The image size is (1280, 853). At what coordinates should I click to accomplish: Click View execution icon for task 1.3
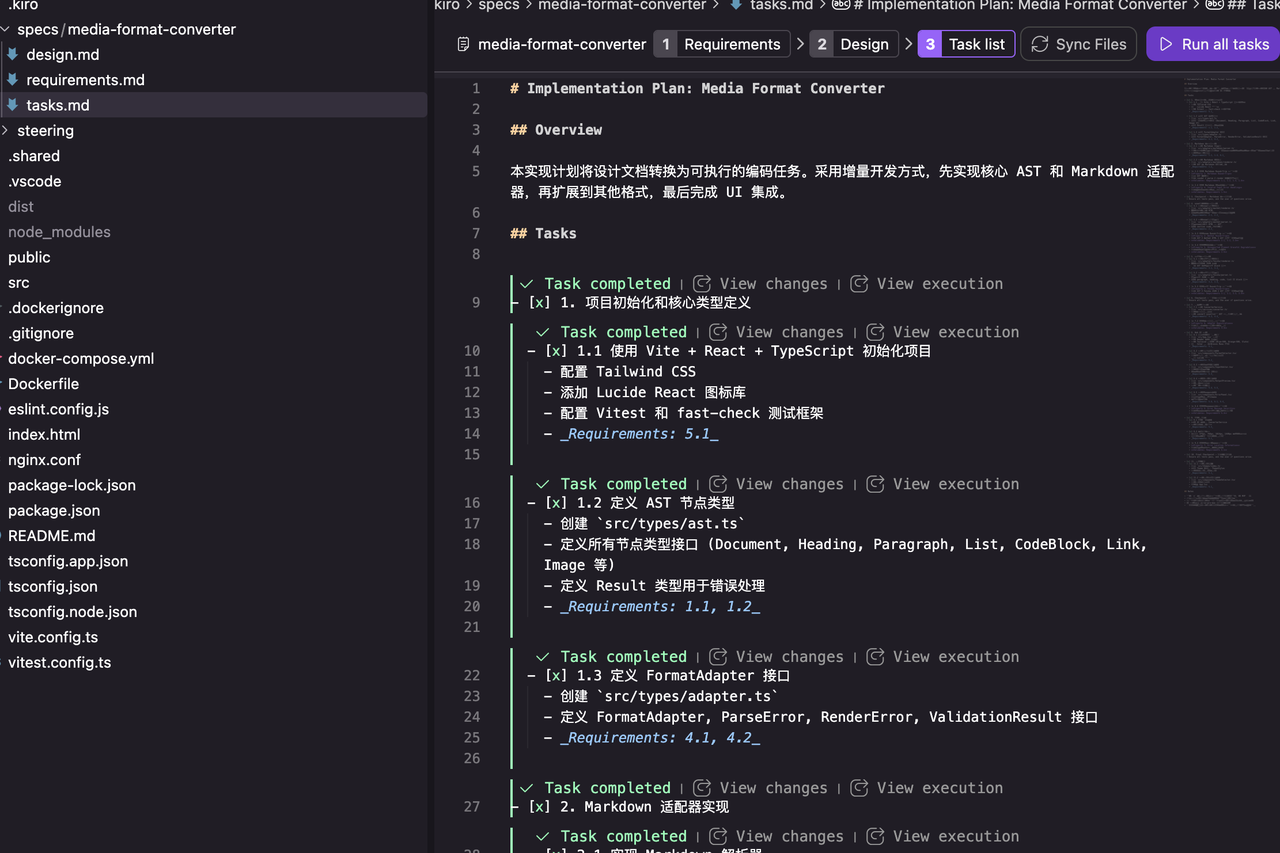click(875, 657)
